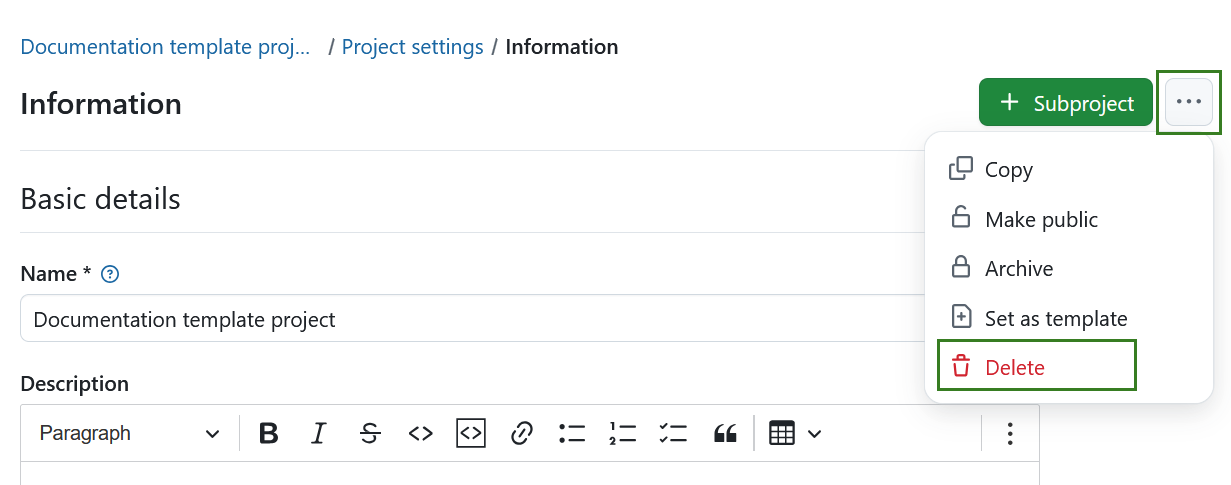
Task: Insert a code block
Action: coord(471,433)
